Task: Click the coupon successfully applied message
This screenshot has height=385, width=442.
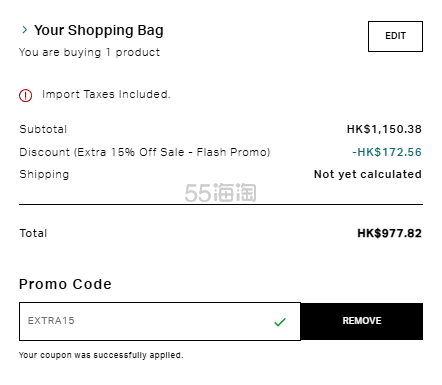Action: 101,355
